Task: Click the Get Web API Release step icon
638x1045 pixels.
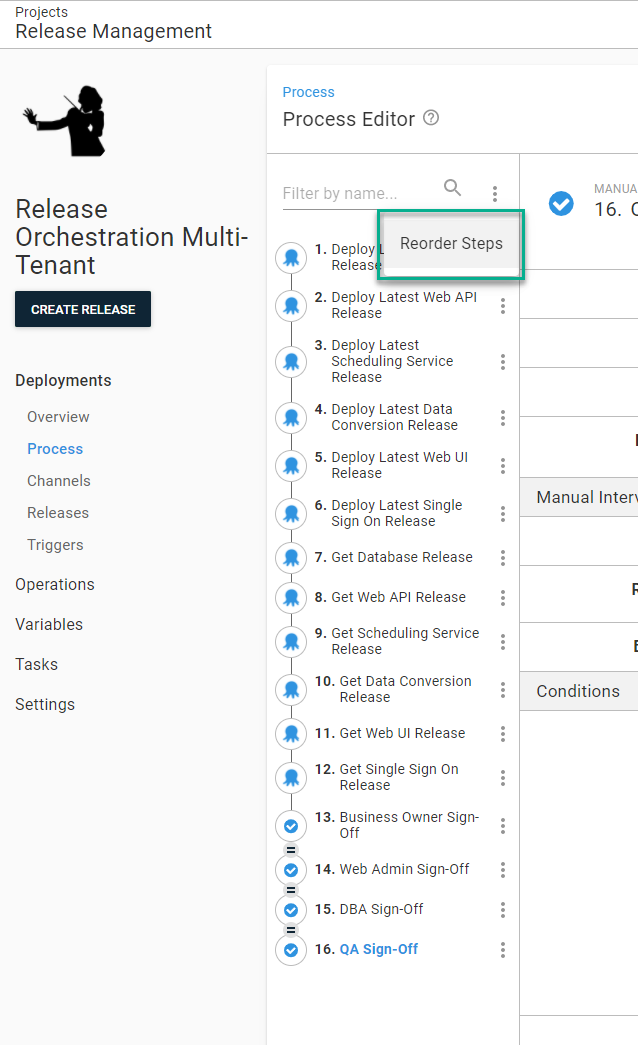Action: [x=291, y=597]
